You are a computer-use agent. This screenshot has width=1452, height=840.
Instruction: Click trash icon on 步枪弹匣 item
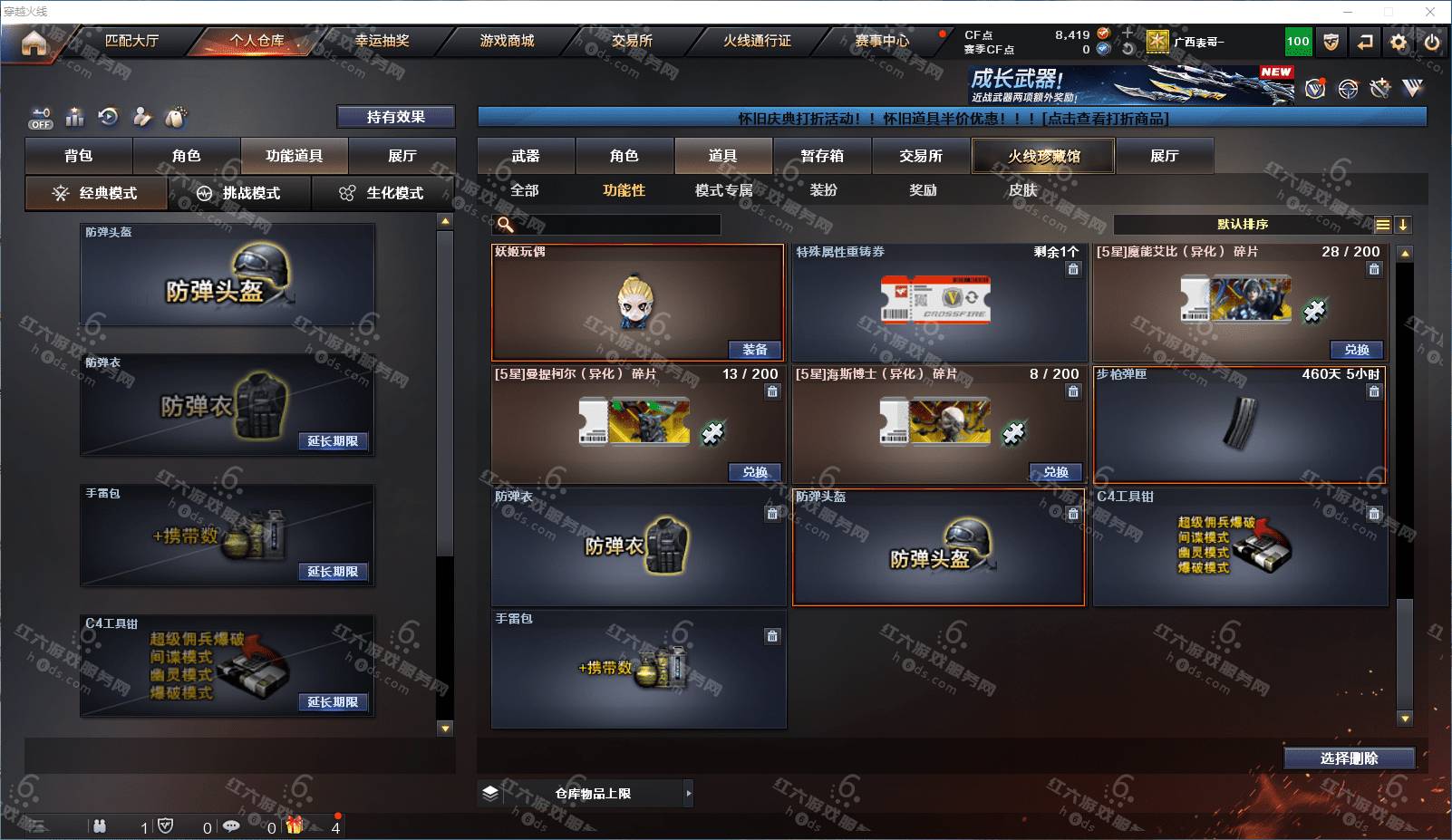[1374, 391]
